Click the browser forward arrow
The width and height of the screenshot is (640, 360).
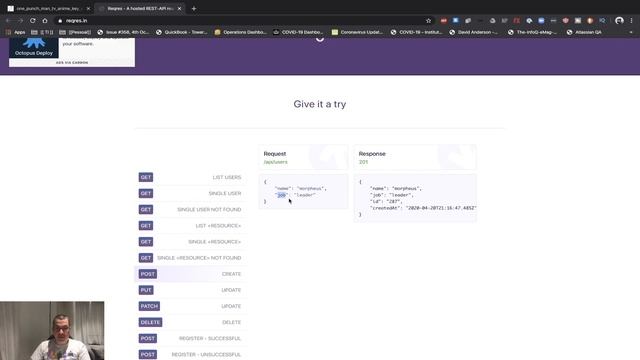pos(20,20)
